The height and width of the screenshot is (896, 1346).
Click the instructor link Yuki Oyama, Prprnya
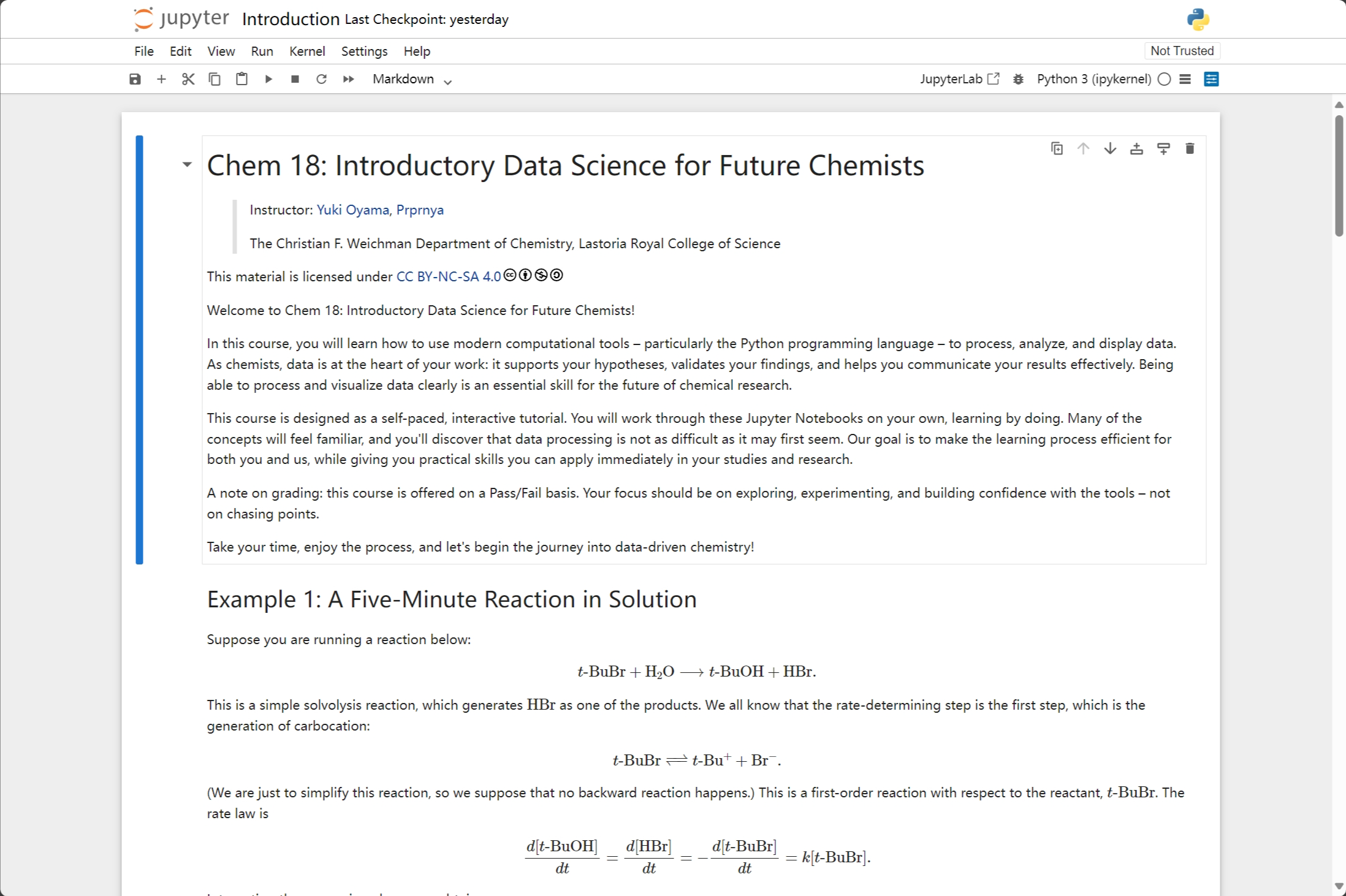[379, 210]
